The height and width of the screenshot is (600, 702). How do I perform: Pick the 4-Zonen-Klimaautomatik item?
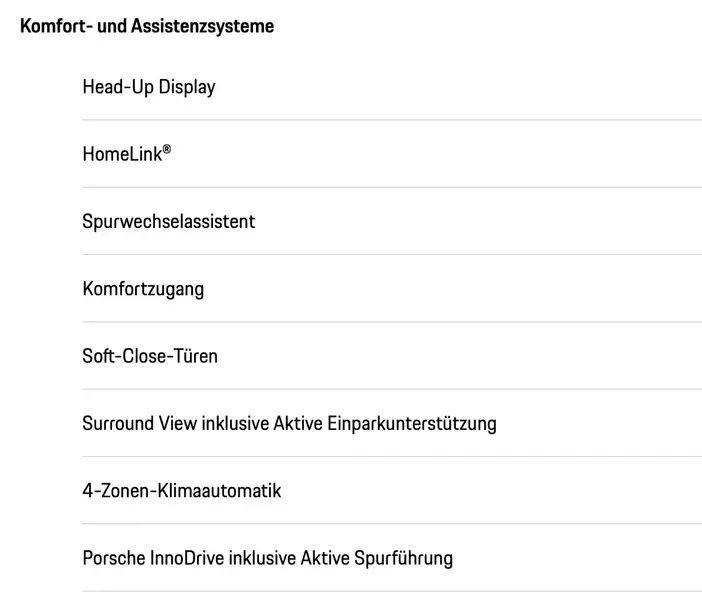click(x=182, y=491)
